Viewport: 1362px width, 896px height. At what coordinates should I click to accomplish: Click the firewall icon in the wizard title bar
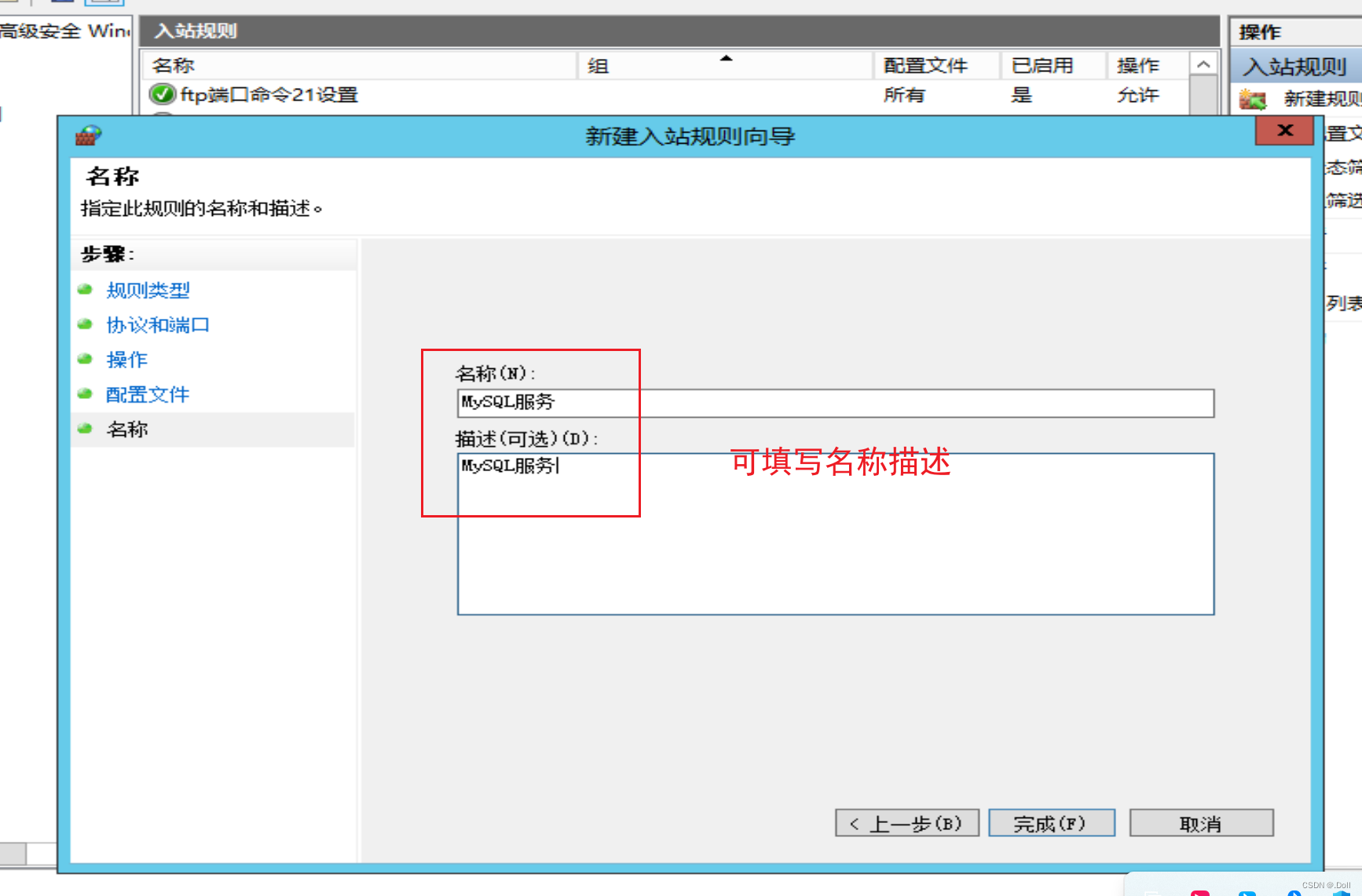click(x=89, y=135)
